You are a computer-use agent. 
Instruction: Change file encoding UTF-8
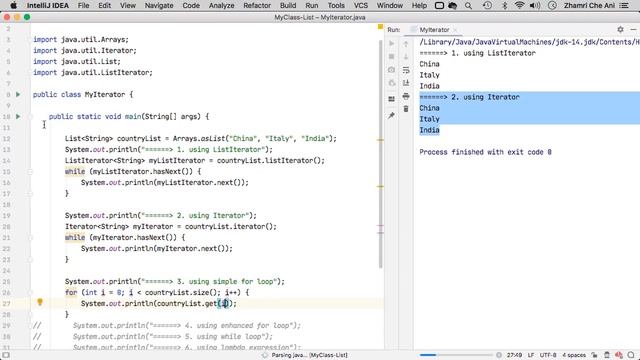[x=548, y=355]
